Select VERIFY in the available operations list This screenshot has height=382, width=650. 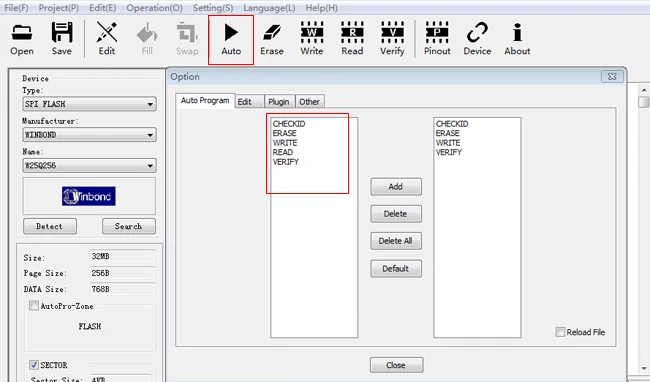[x=286, y=162]
